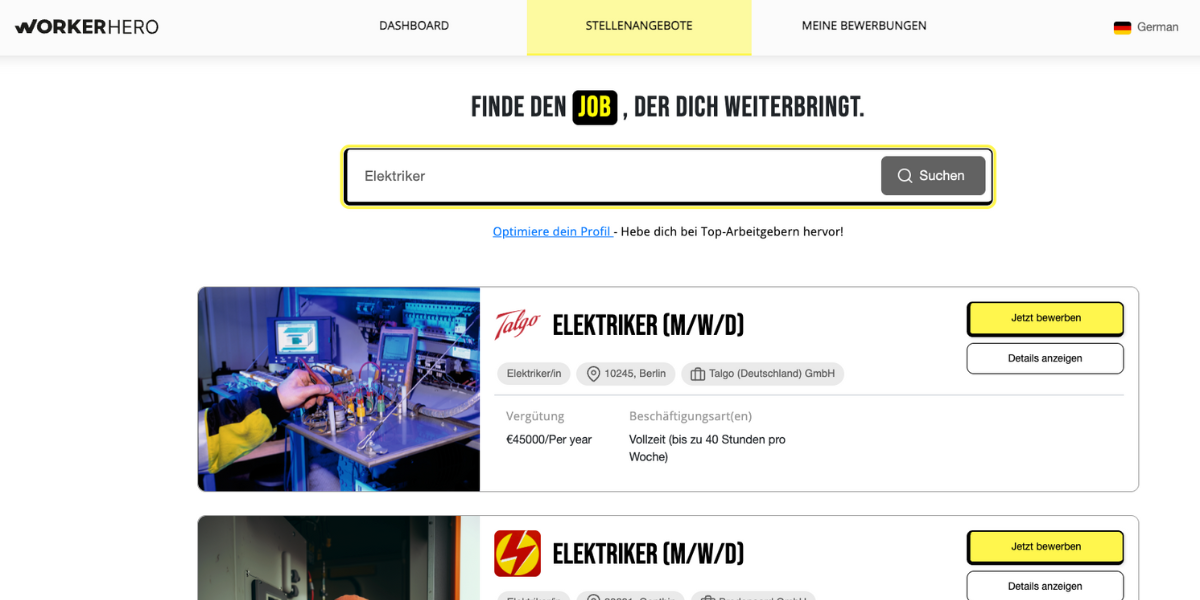Show details of Talgo Elektriker job
This screenshot has width=1200, height=600.
[x=1045, y=358]
